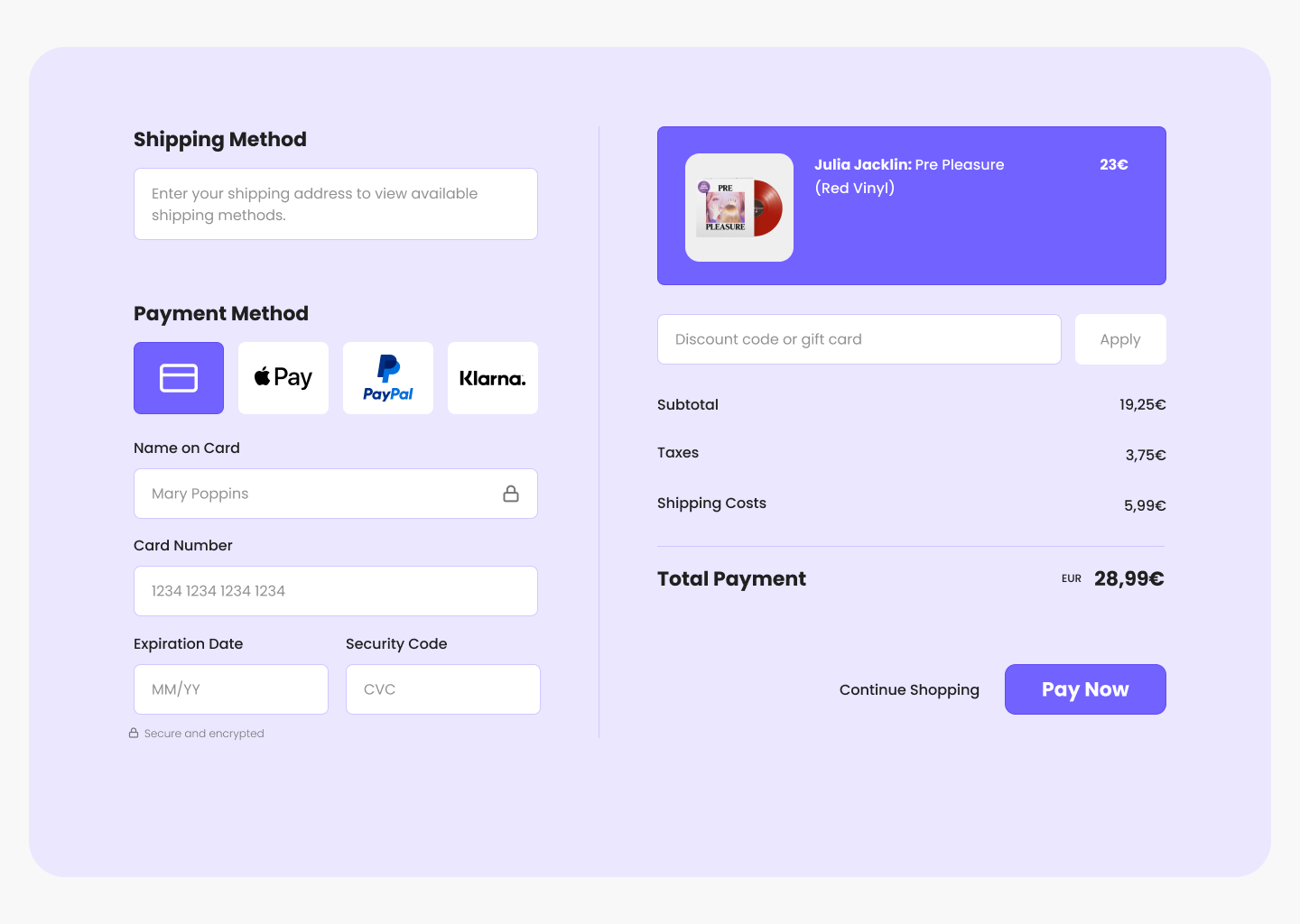This screenshot has width=1300, height=924.
Task: Click the Subtotal label
Action: (x=688, y=404)
